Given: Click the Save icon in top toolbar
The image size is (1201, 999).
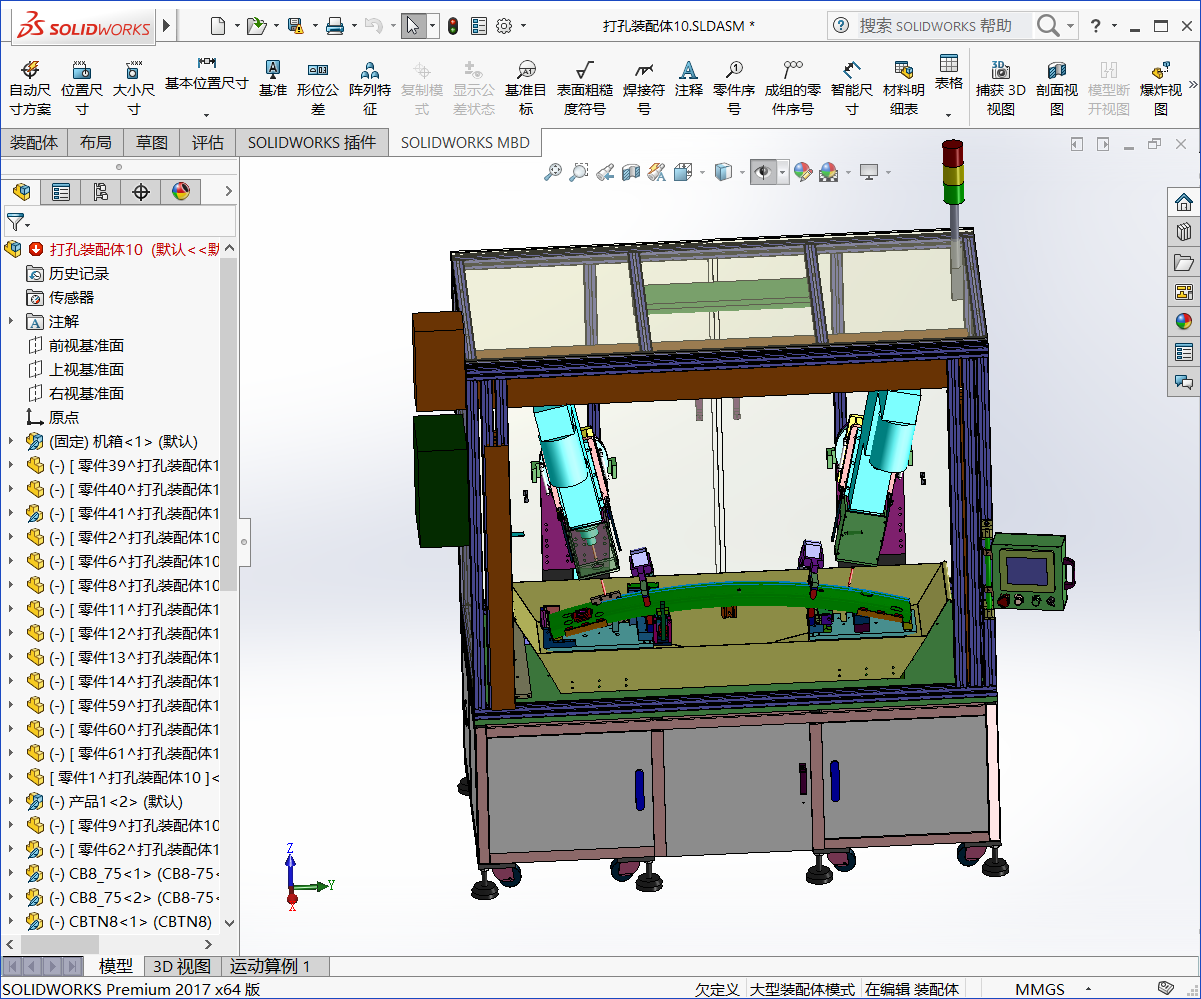Looking at the screenshot, I should click(x=295, y=26).
